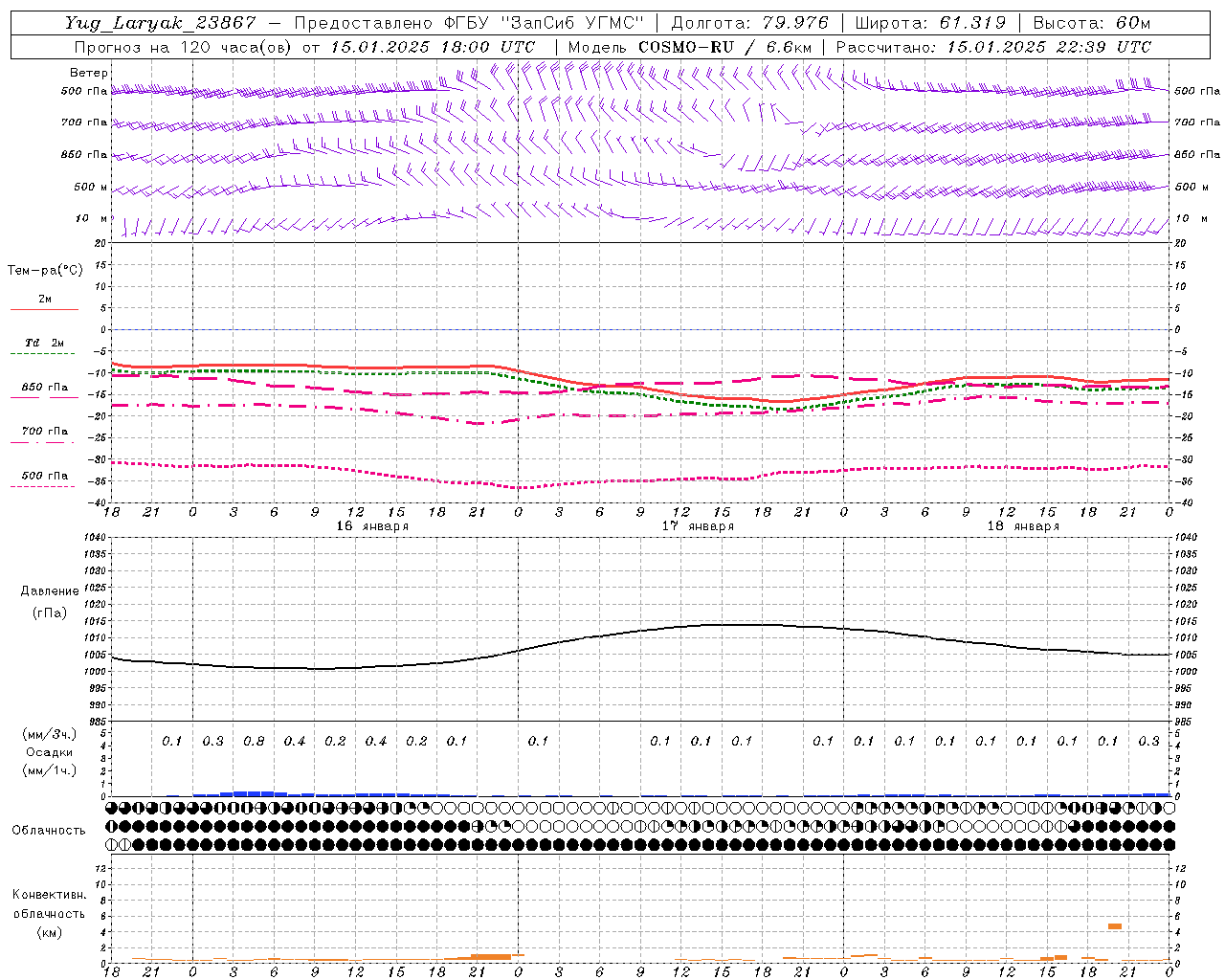Screen dimensions: 1225x980
Task: Click the Конвективн. облачность label
Action: (49, 904)
